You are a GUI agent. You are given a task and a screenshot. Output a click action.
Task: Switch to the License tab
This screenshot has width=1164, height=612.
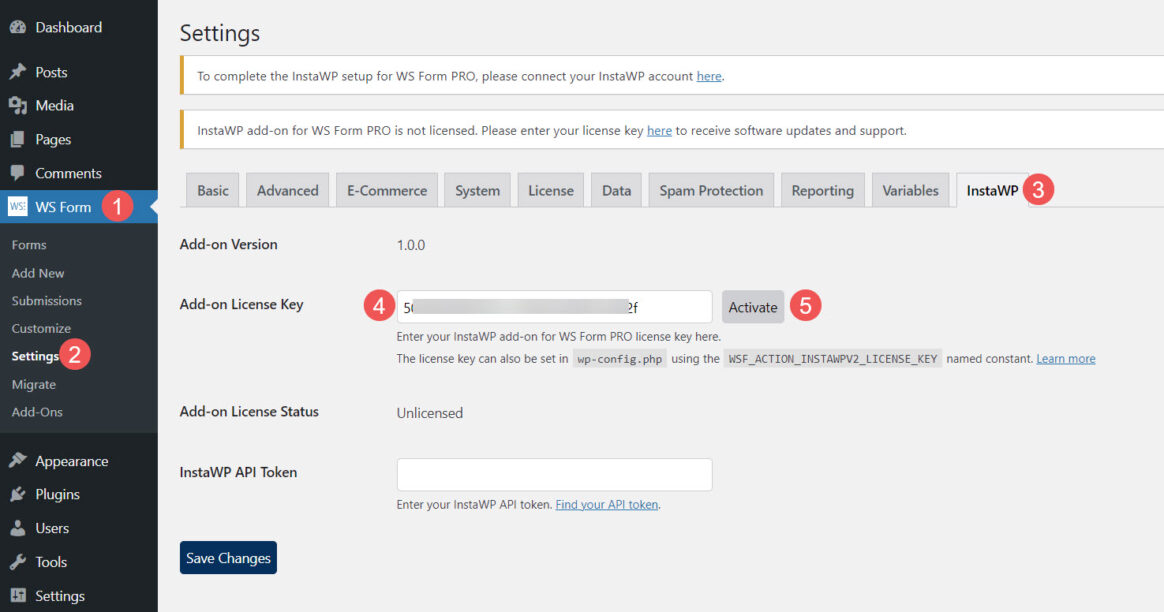pos(551,190)
